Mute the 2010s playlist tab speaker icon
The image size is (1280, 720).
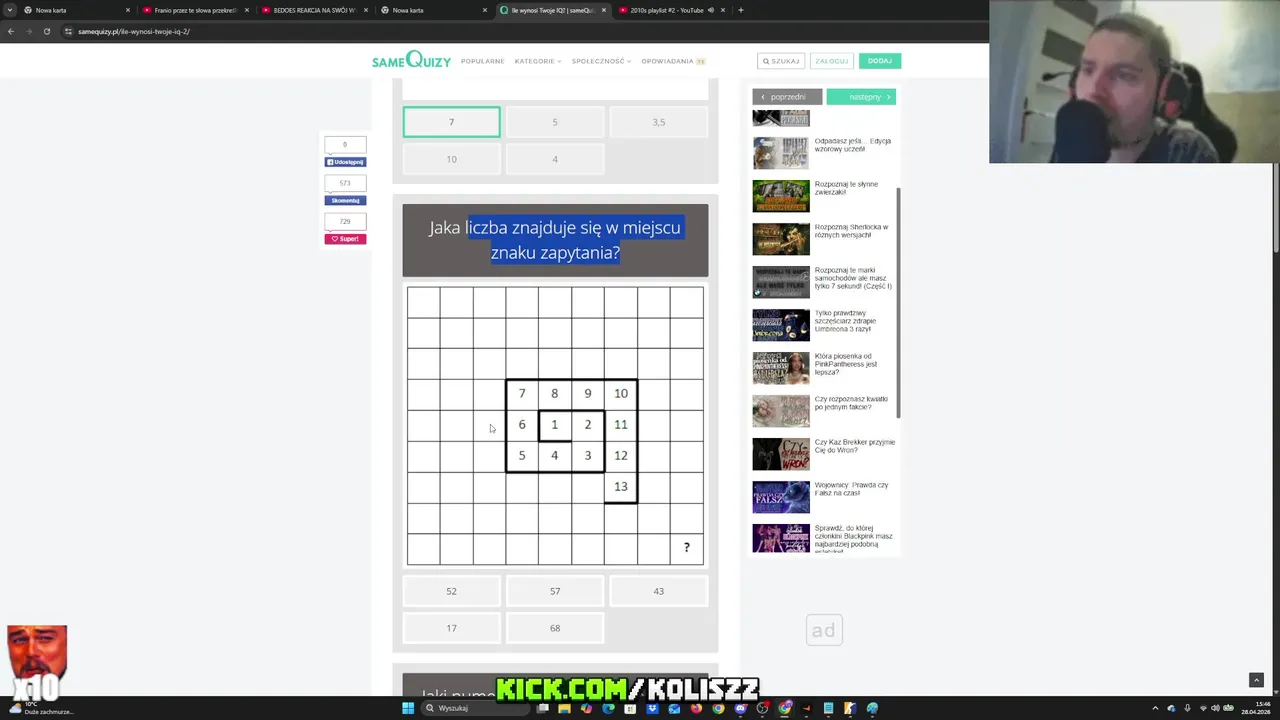(x=711, y=10)
